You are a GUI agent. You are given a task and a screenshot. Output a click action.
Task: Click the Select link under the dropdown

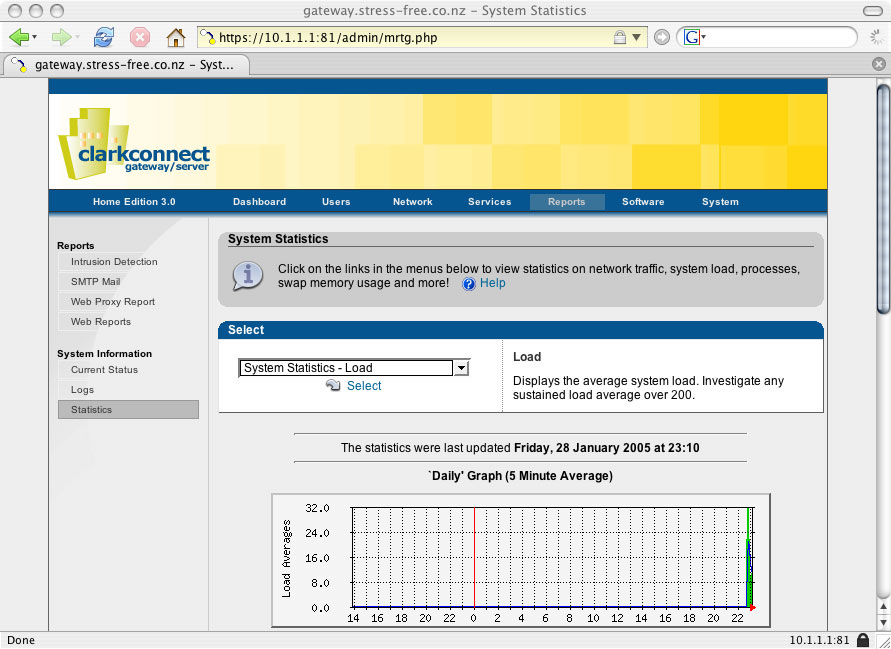(364, 386)
